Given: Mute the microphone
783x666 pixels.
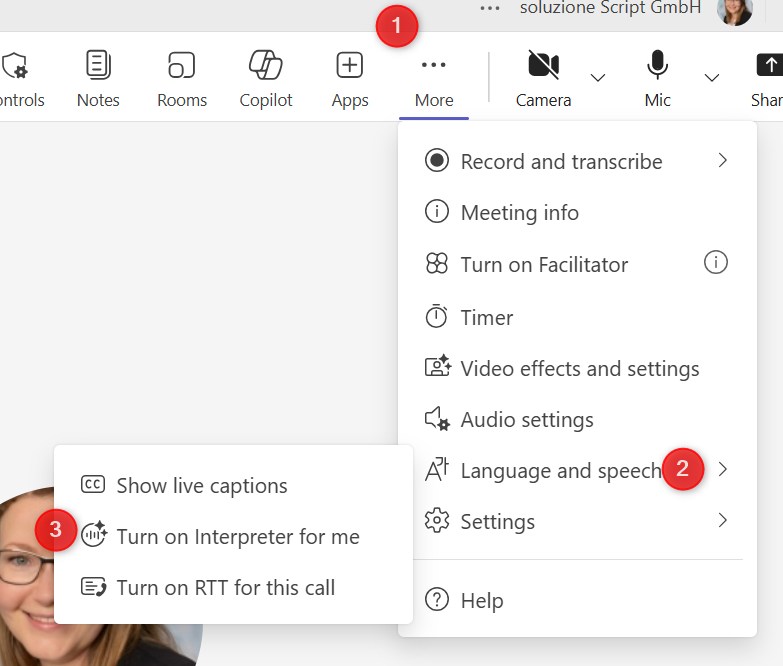Looking at the screenshot, I should click(x=657, y=78).
